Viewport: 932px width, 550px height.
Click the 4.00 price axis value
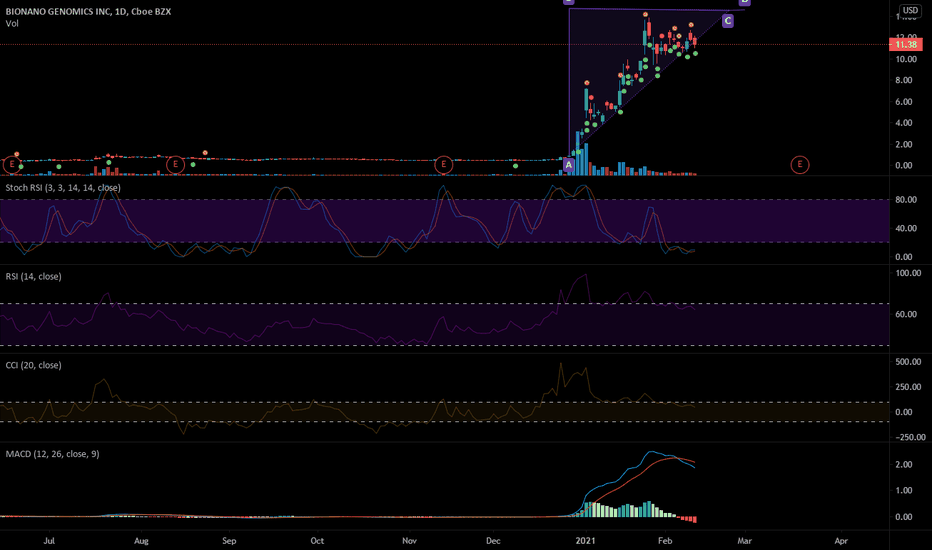click(x=903, y=123)
